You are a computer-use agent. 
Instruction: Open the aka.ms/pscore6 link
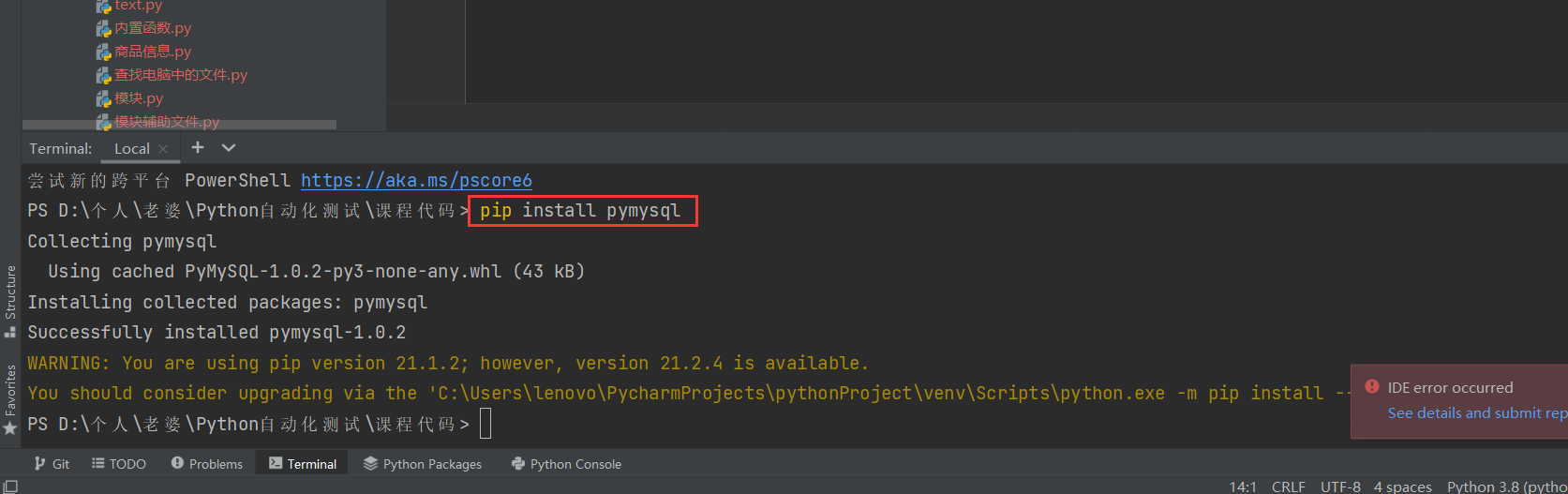coord(416,180)
